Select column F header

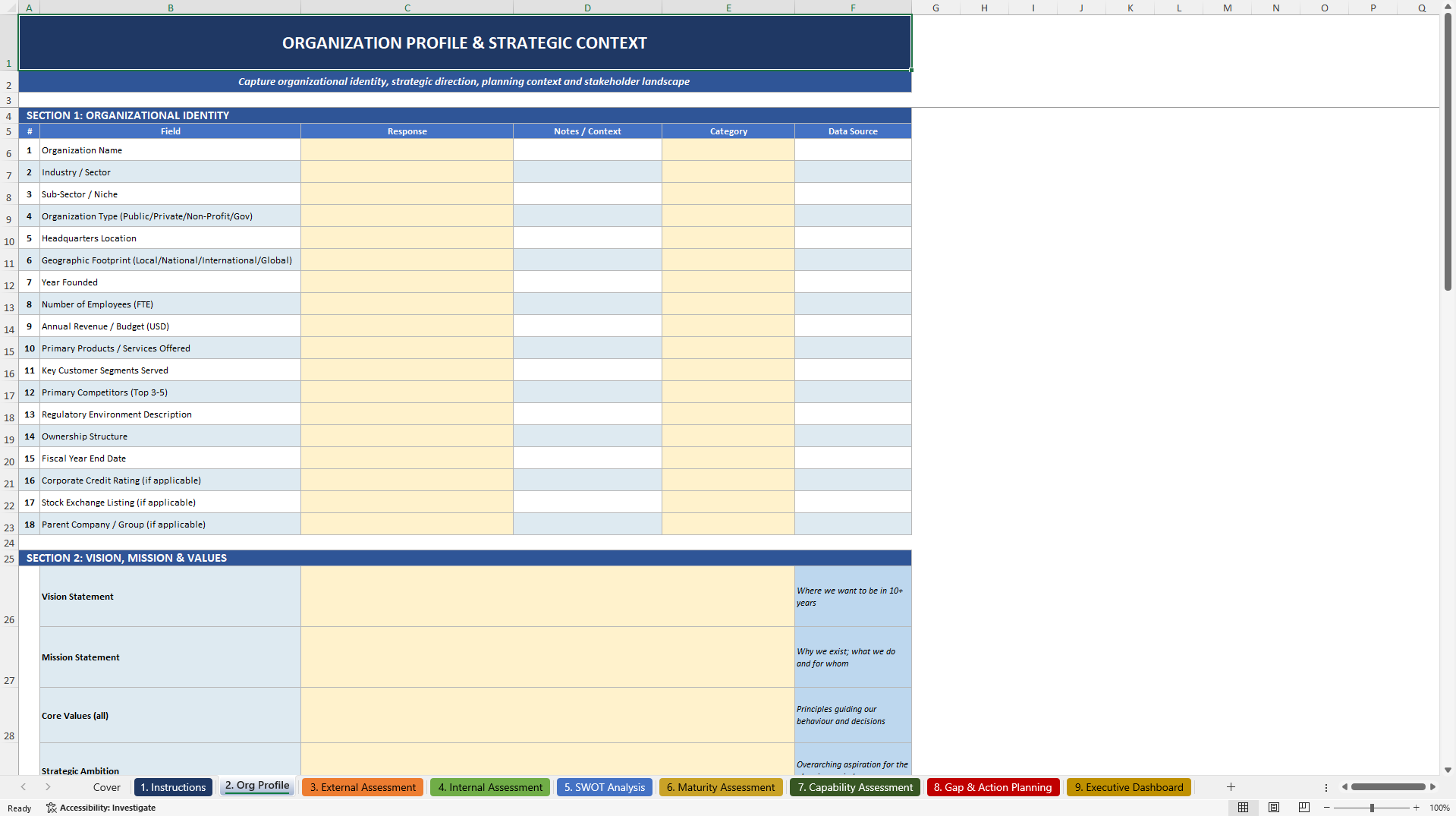853,8
